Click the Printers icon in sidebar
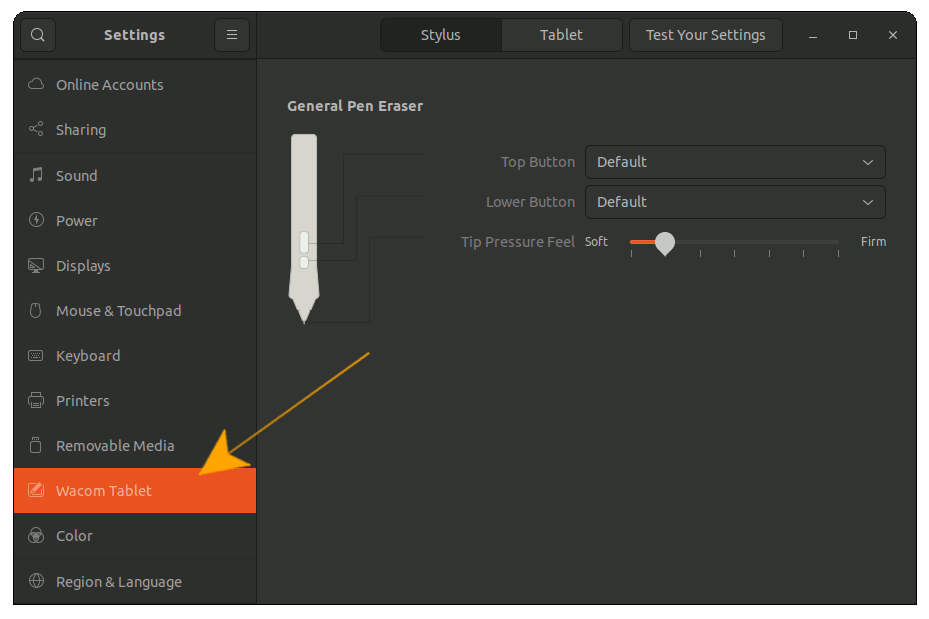The height and width of the screenshot is (619, 929). pos(36,400)
